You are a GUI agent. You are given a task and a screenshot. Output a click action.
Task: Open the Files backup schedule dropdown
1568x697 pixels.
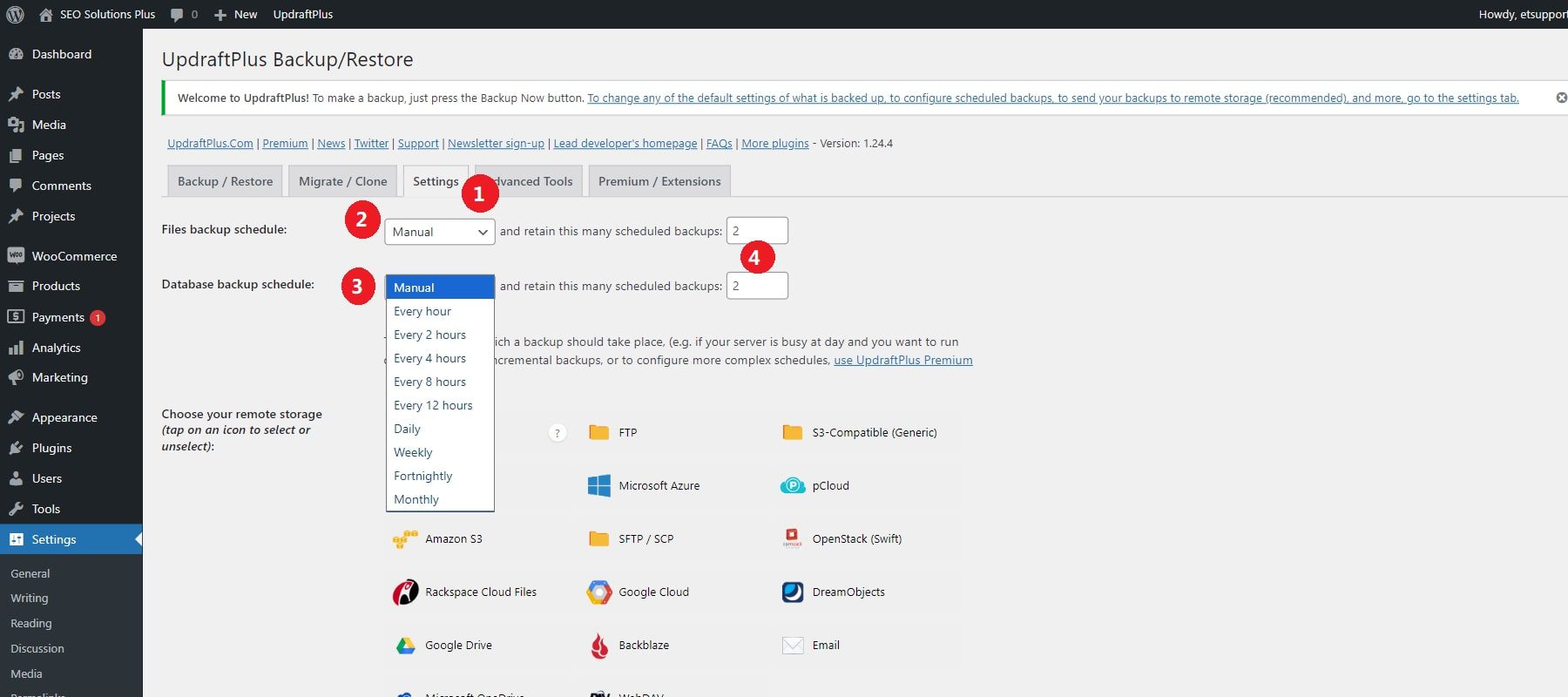click(x=439, y=232)
